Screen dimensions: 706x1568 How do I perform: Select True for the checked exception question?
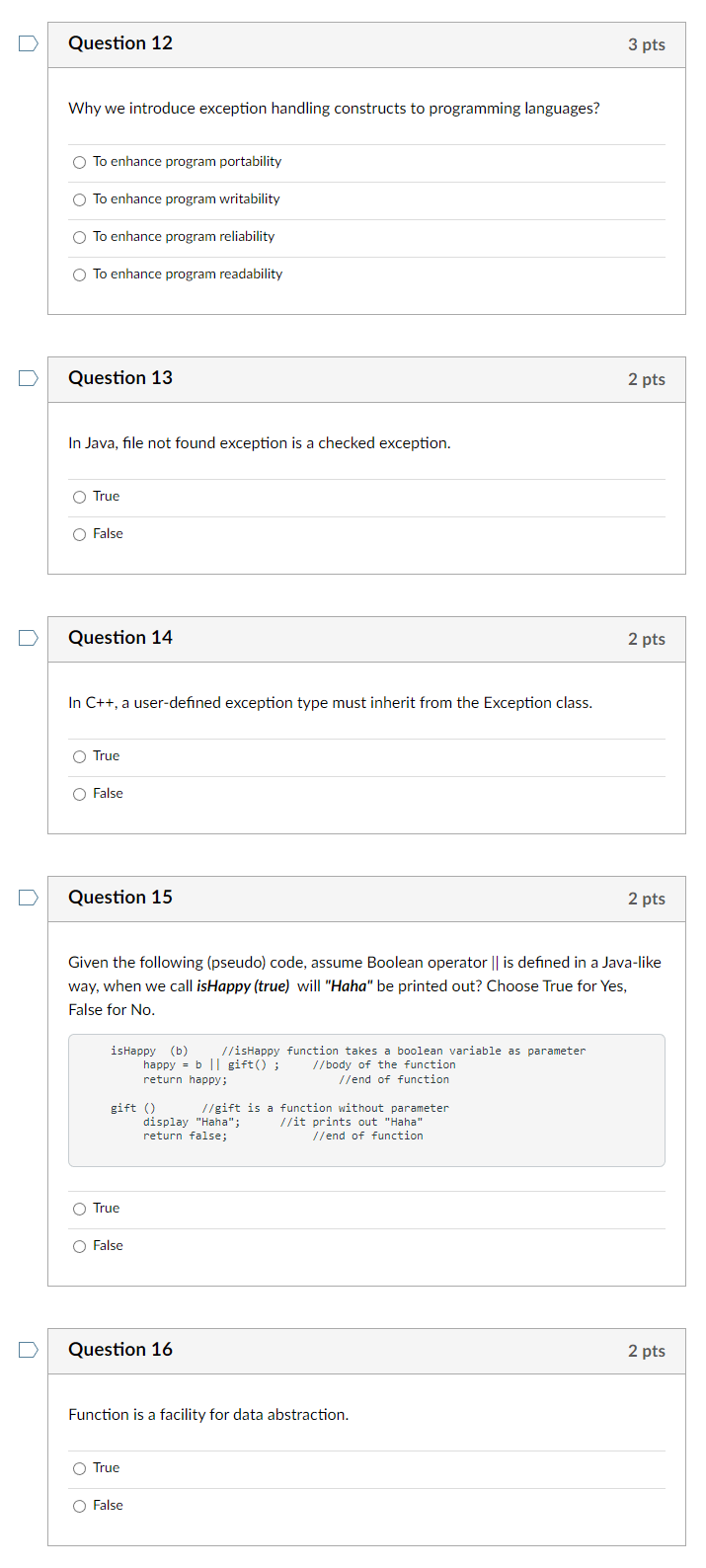[79, 497]
